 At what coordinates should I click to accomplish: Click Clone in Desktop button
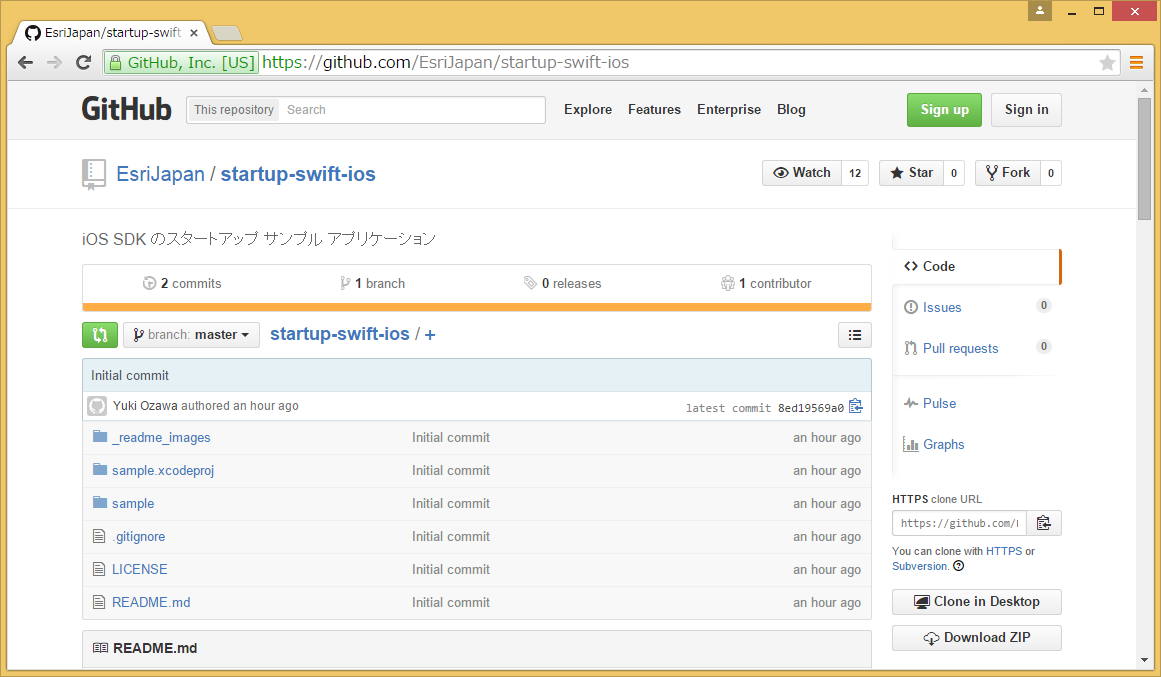point(977,601)
